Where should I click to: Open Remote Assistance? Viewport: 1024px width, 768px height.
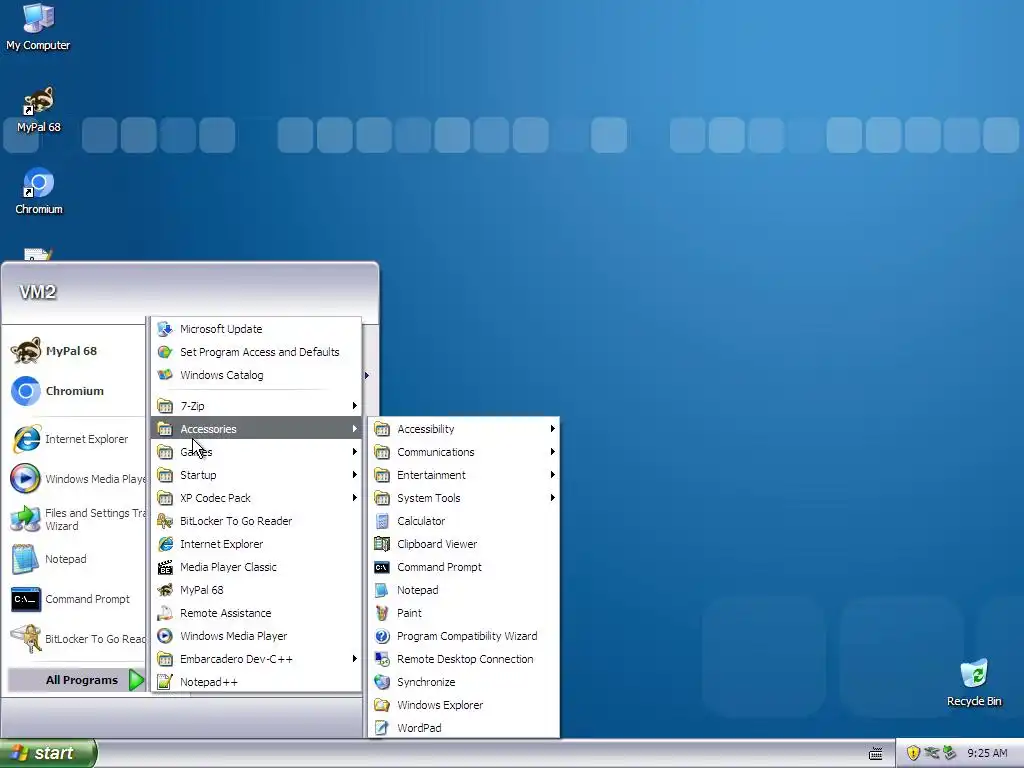[x=257, y=613]
